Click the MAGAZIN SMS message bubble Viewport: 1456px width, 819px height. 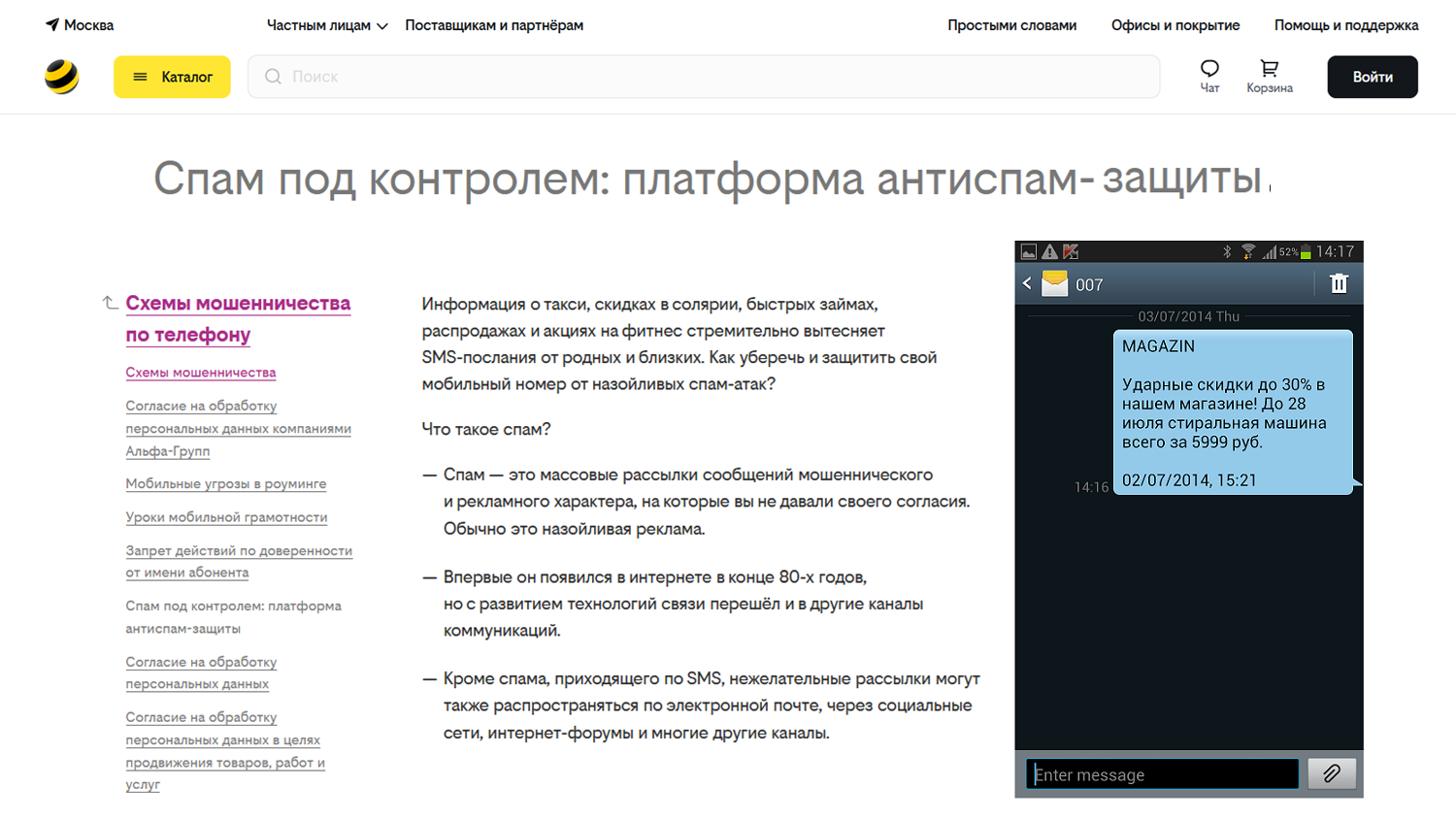pyautogui.click(x=1233, y=412)
